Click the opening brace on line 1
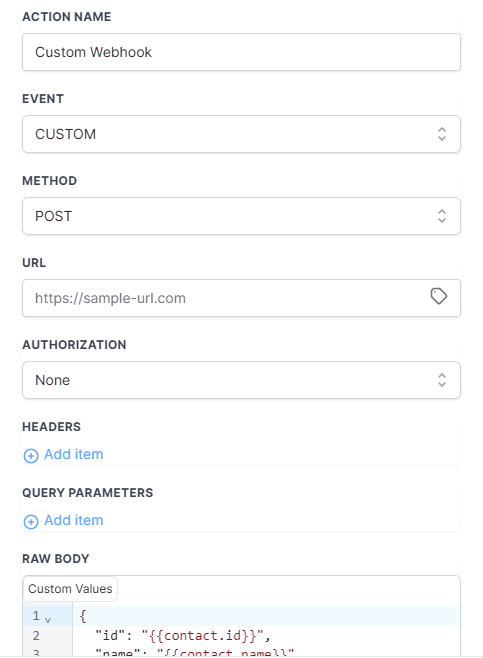Image resolution: width=483 pixels, height=658 pixels. coord(83,616)
